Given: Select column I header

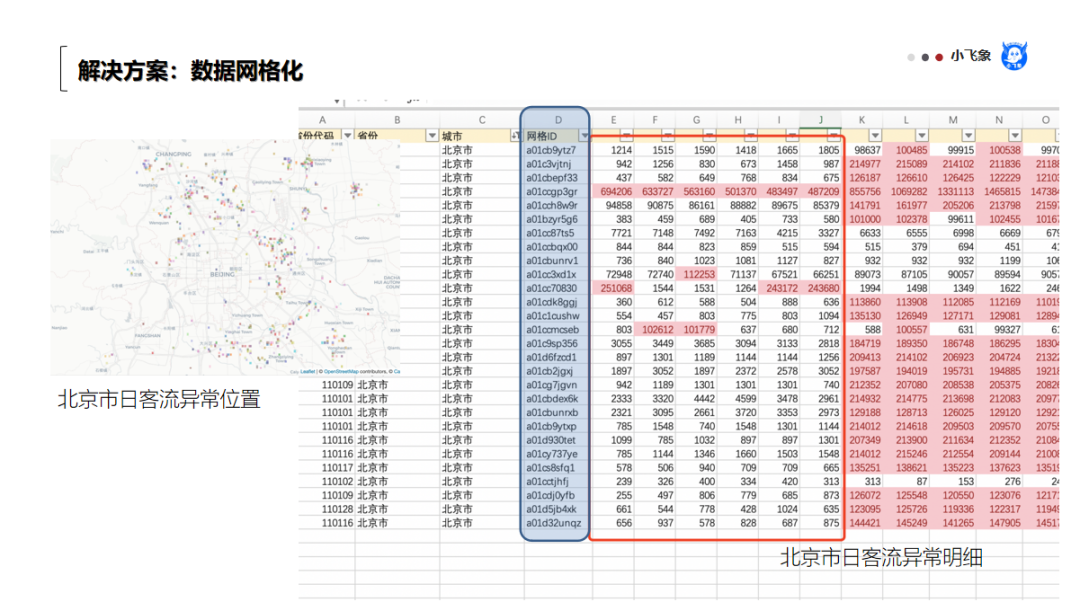Looking at the screenshot, I should tap(779, 120).
